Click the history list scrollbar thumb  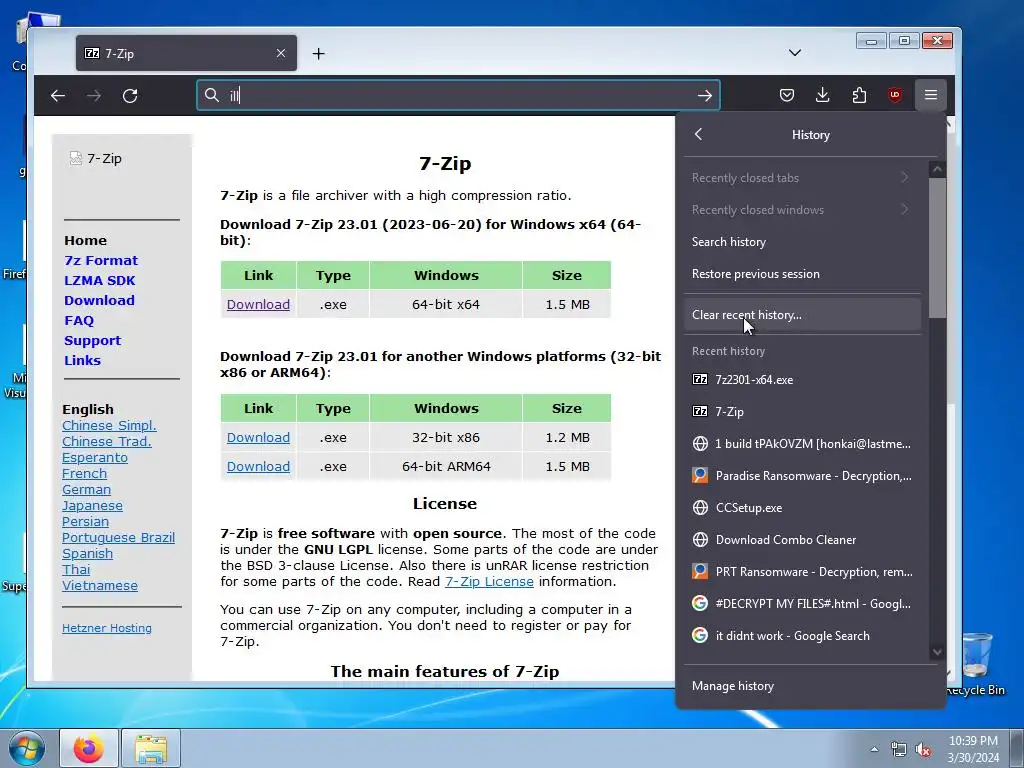[x=937, y=248]
